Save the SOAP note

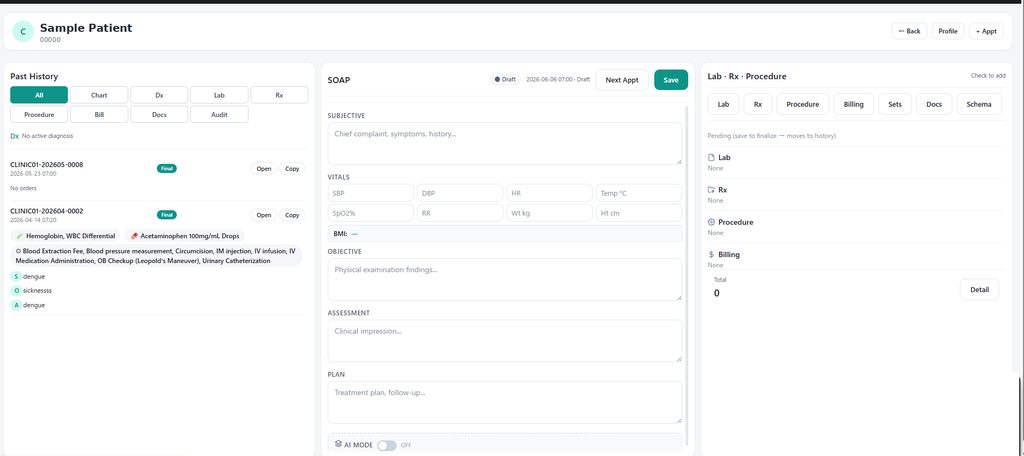coord(671,80)
